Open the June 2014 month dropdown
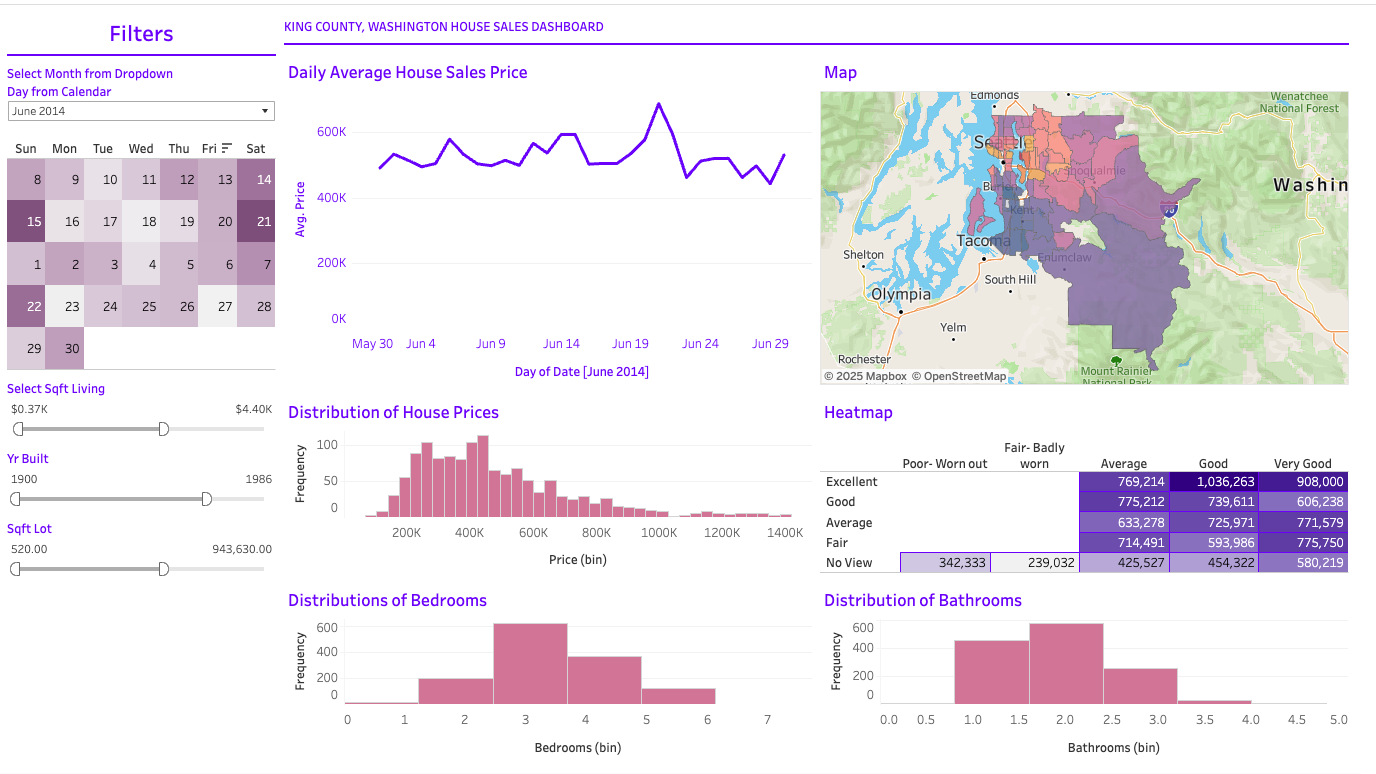1376x774 pixels. coord(141,111)
